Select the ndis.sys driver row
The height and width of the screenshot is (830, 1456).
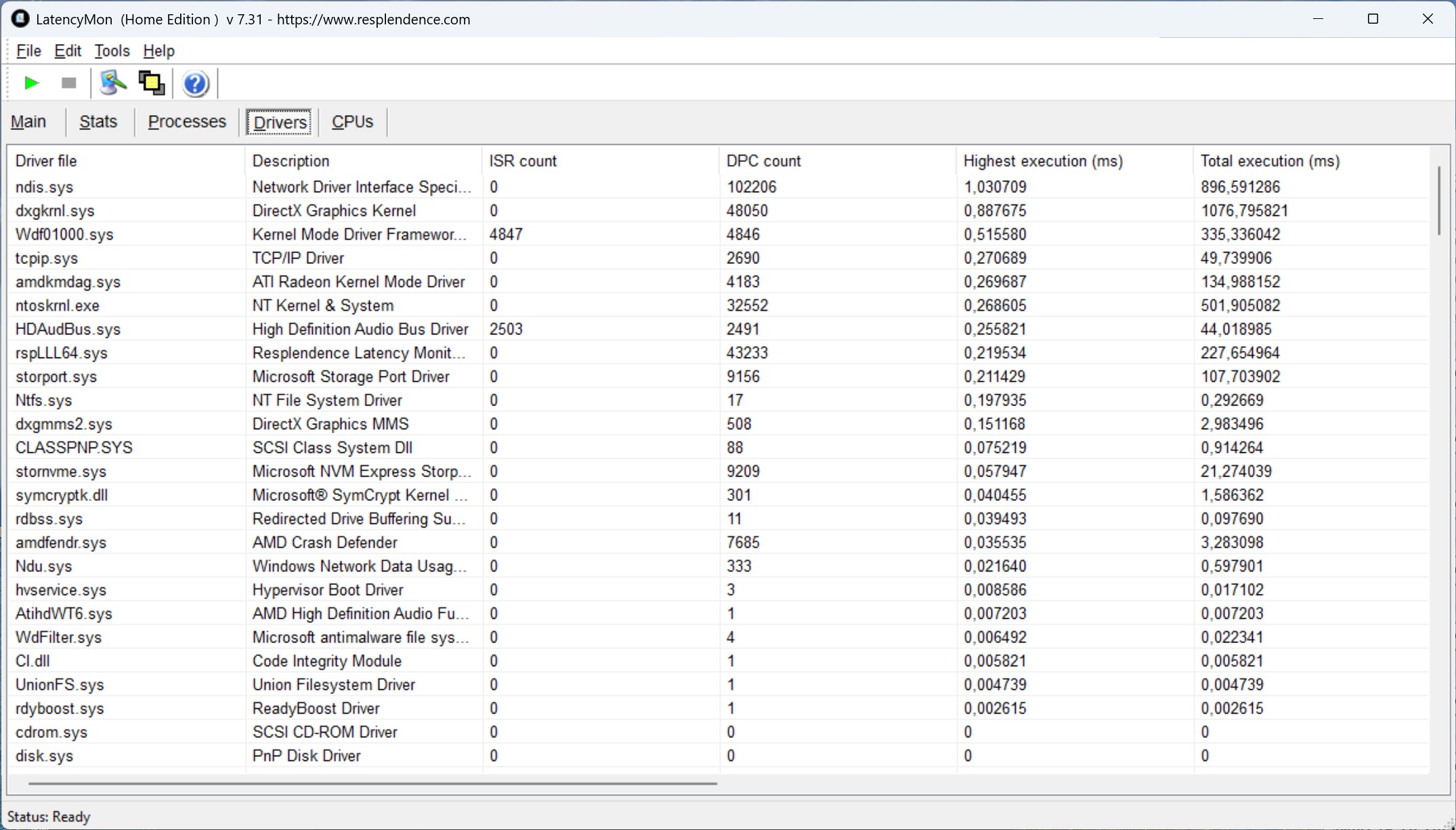[45, 187]
